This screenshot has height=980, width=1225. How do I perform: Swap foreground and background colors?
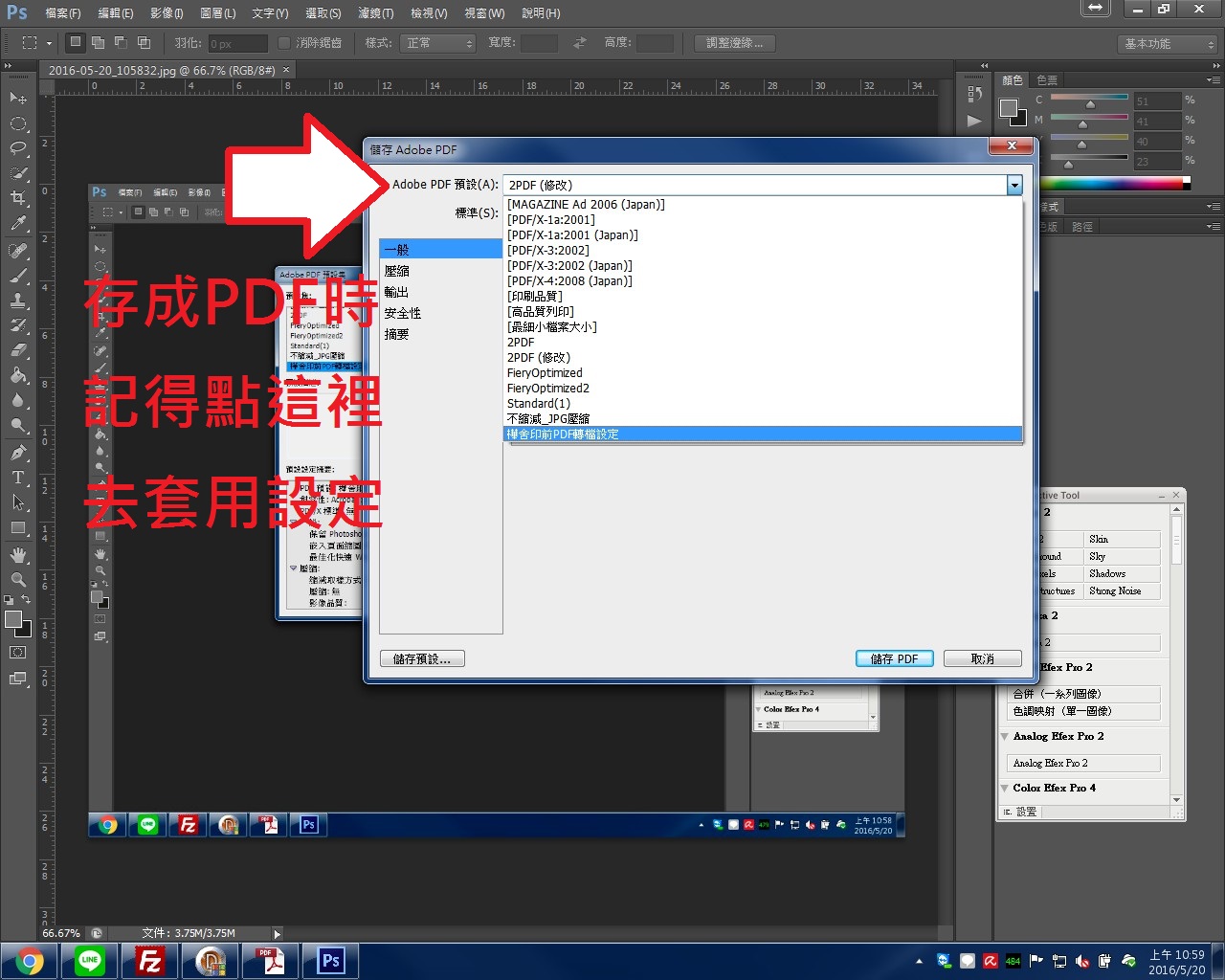tap(26, 600)
